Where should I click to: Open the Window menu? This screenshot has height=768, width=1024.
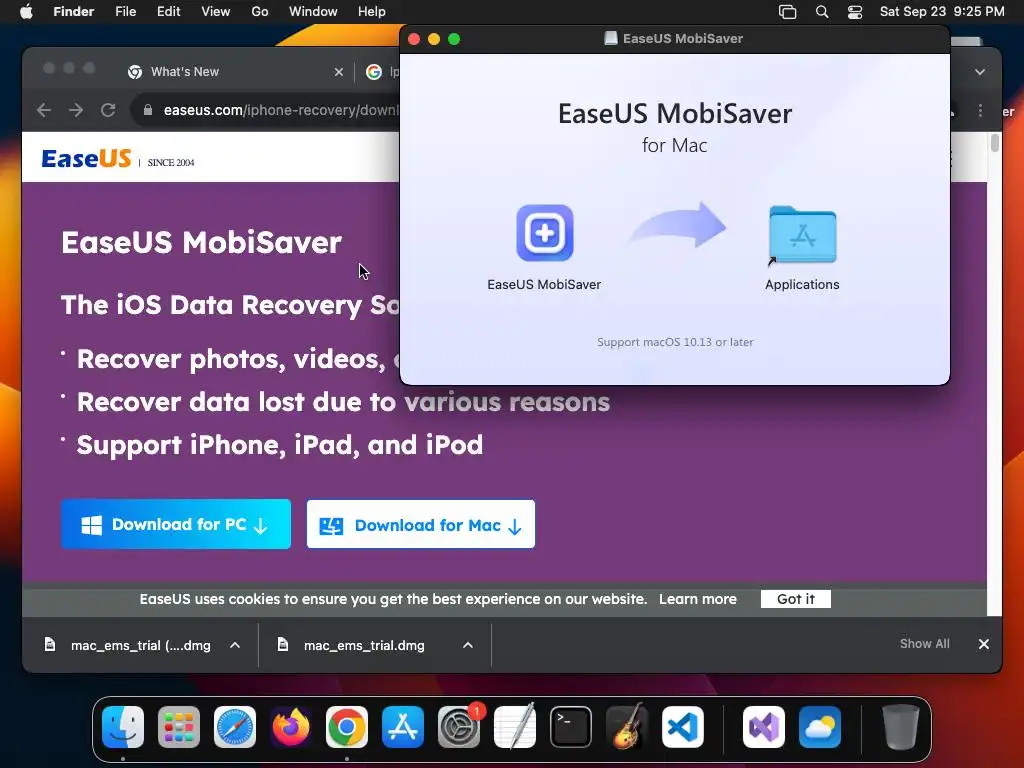(x=313, y=12)
